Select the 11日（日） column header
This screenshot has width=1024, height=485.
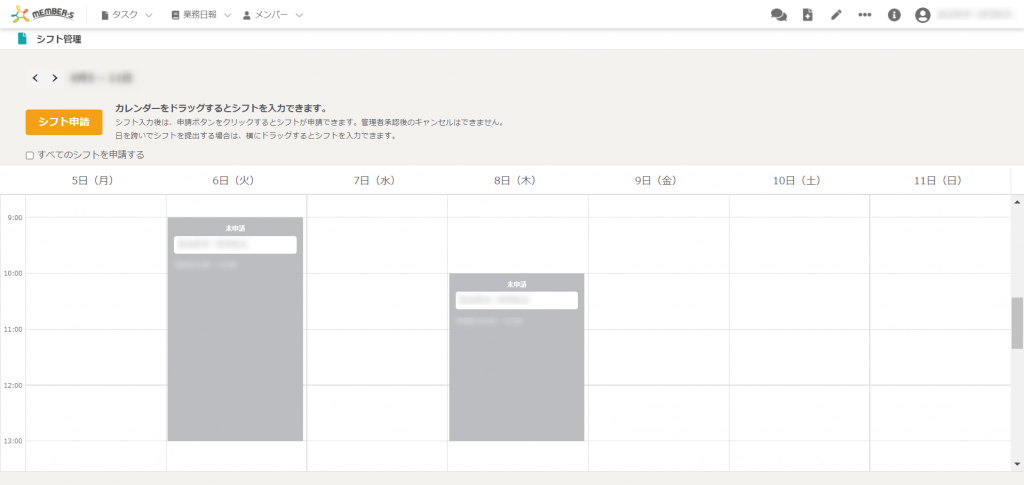pyautogui.click(x=940, y=181)
